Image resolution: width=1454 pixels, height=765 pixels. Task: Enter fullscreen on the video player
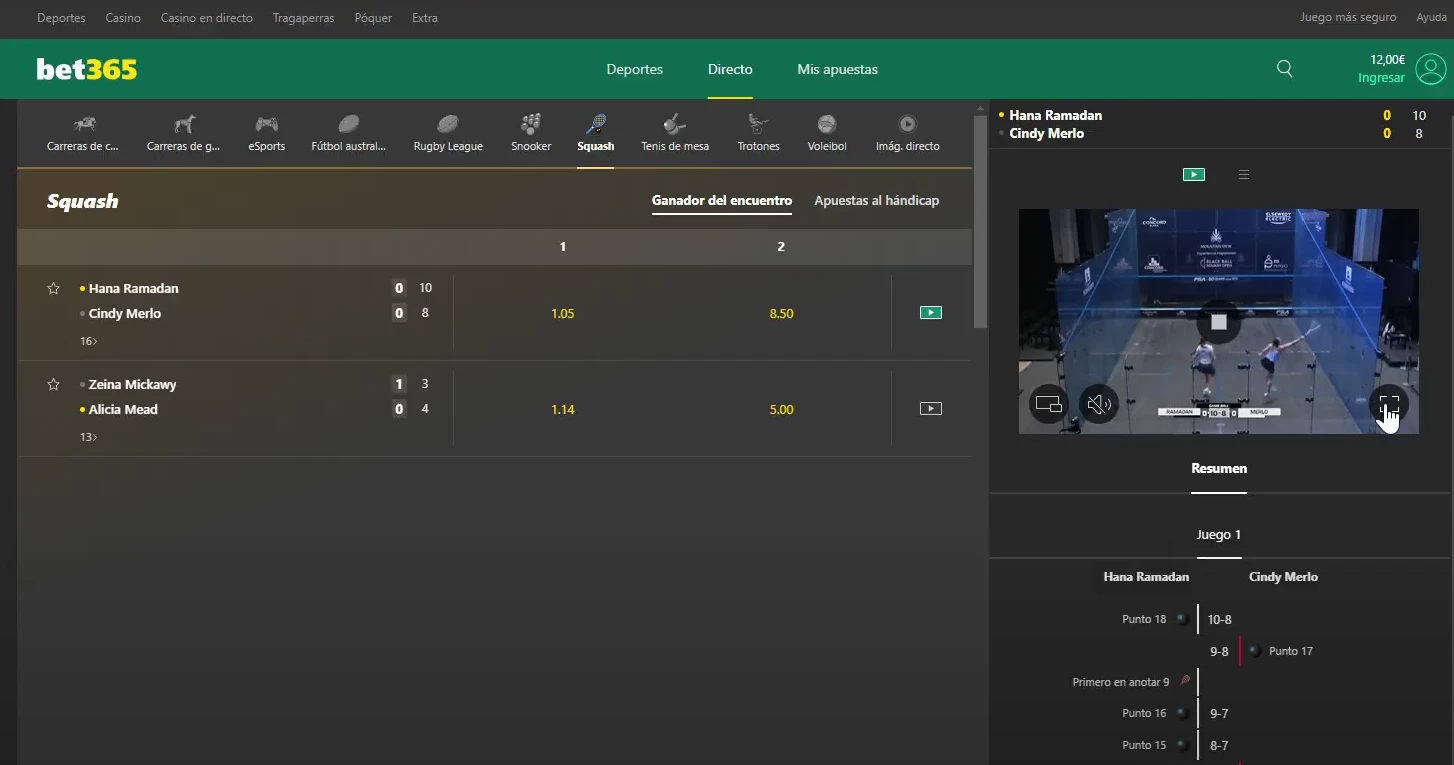click(1389, 404)
